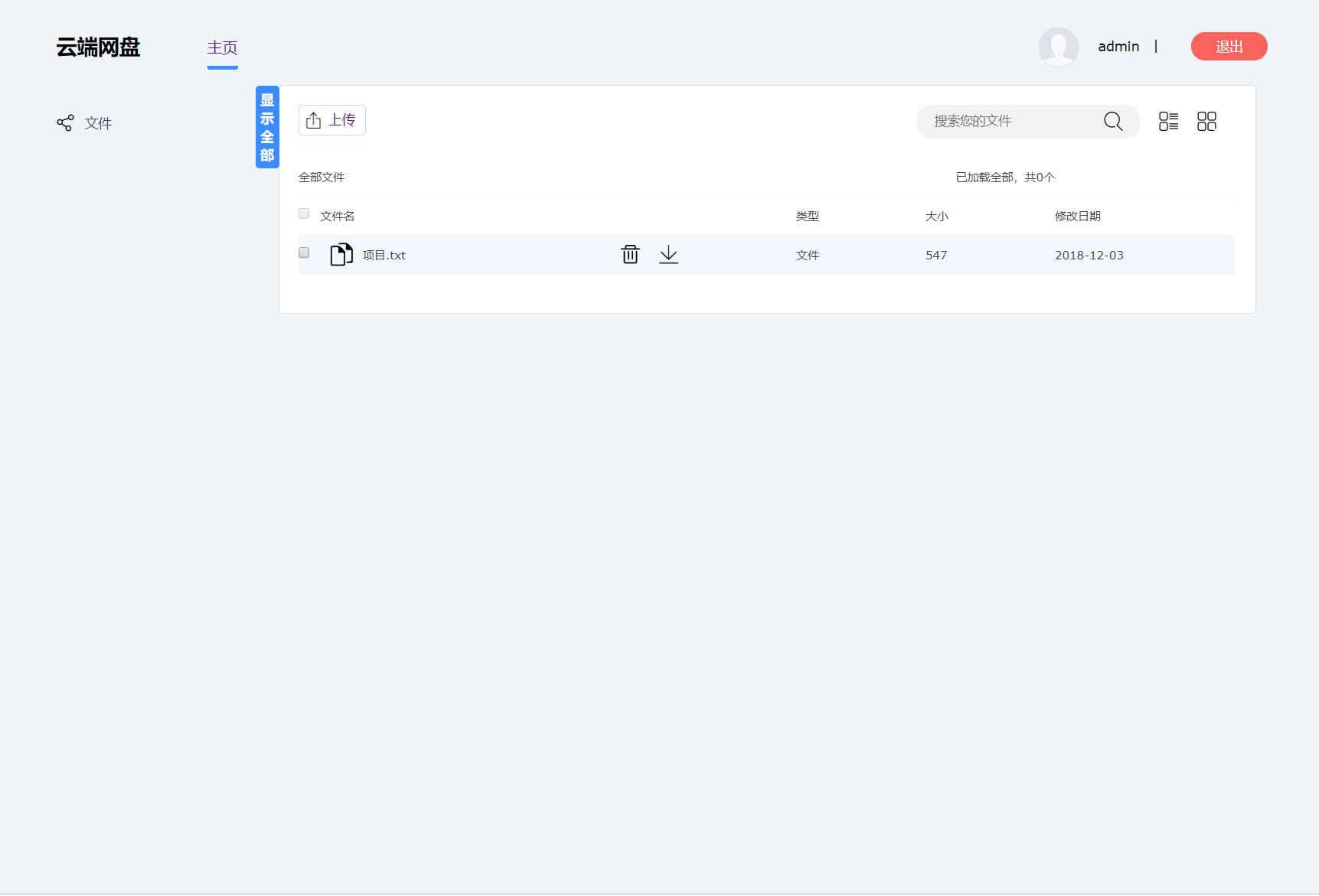1319x896 pixels.
Task: Click the 已加载全部，共0个 status text
Action: point(1005,177)
